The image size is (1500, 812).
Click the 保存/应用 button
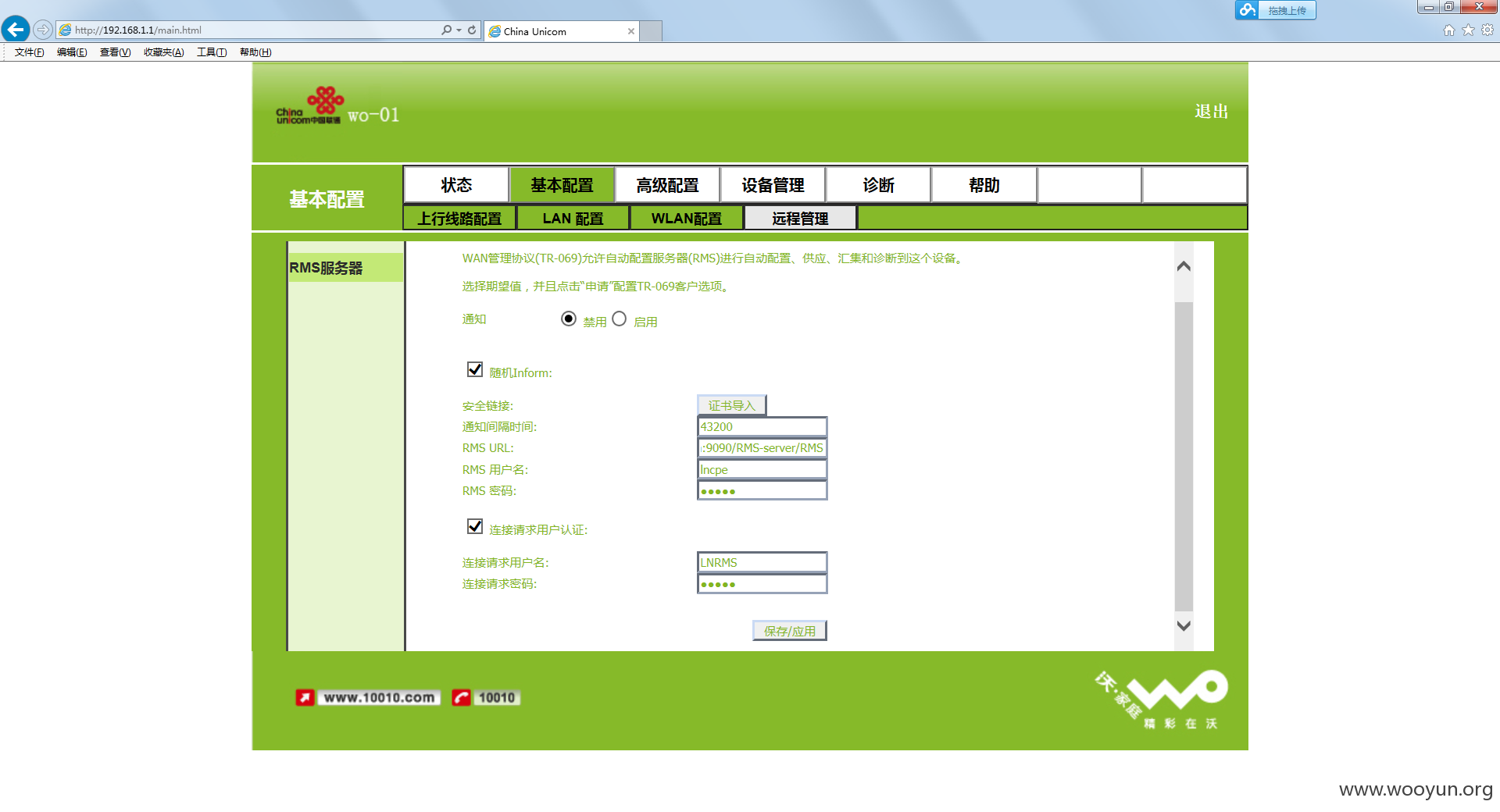(789, 631)
